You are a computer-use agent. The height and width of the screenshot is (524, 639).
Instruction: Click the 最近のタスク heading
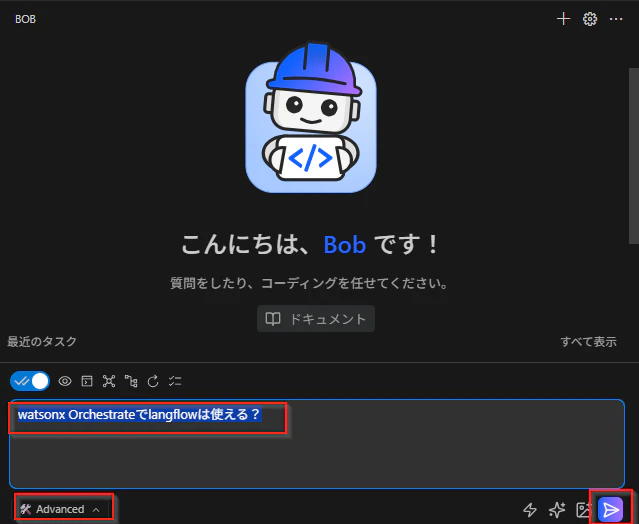[x=42, y=341]
